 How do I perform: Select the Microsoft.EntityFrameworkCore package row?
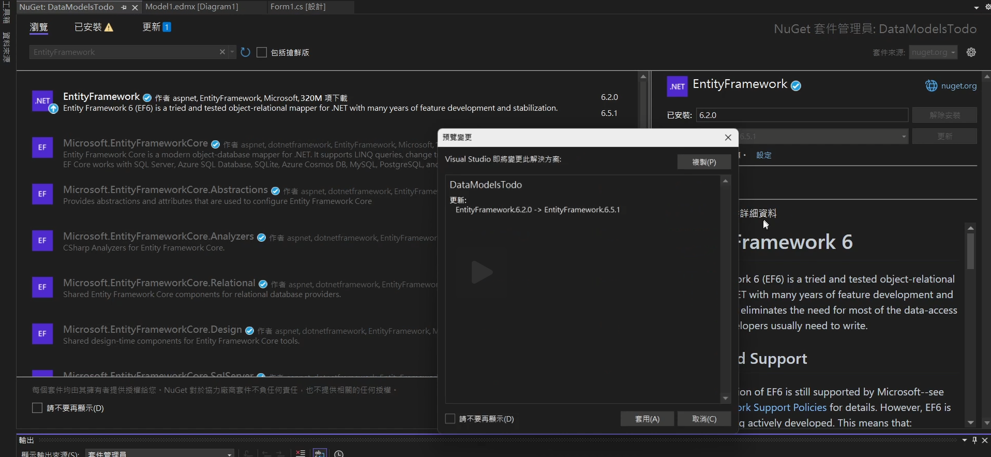coord(235,154)
